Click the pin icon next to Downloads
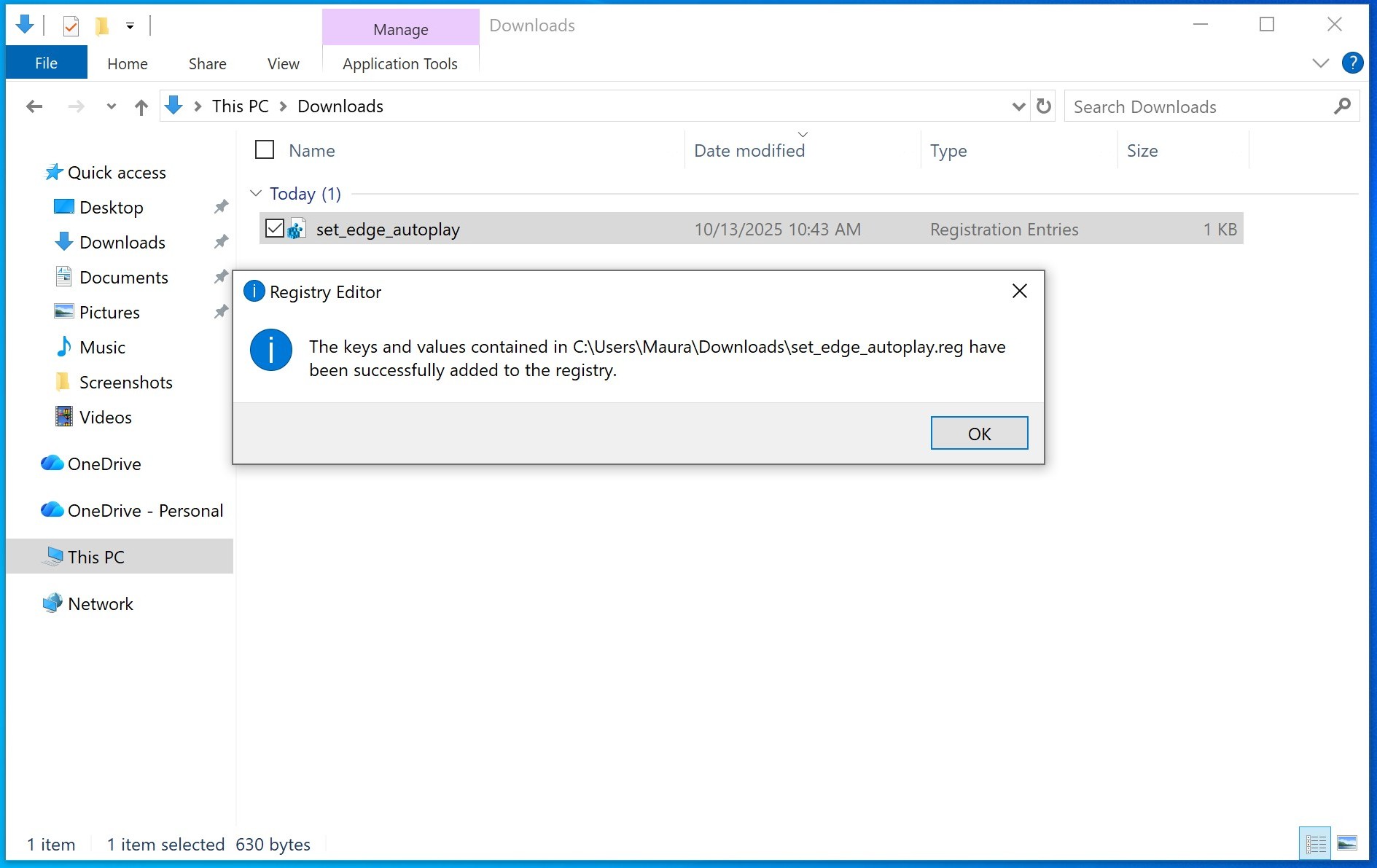Screen dimensions: 1377x868 pyautogui.click(x=221, y=242)
